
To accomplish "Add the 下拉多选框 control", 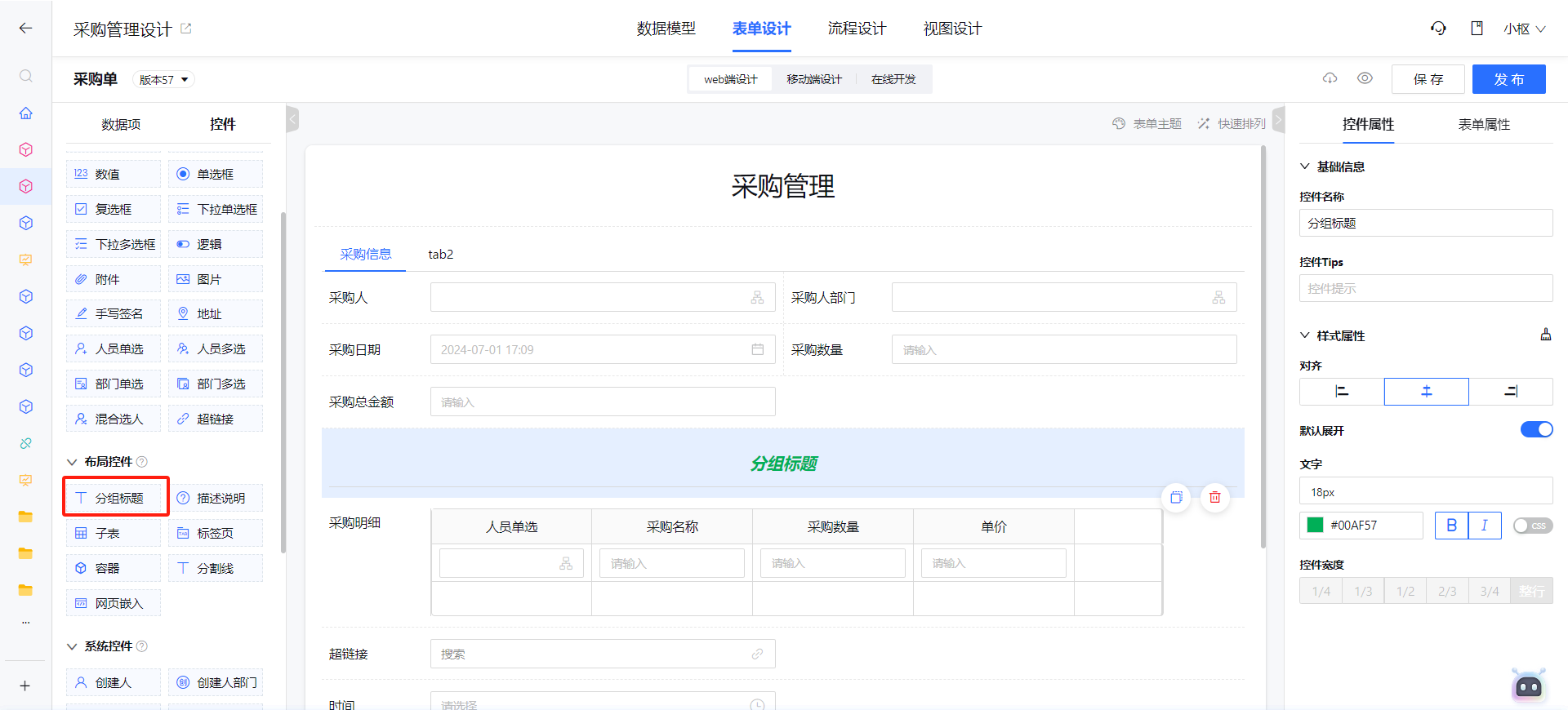I will [x=114, y=244].
